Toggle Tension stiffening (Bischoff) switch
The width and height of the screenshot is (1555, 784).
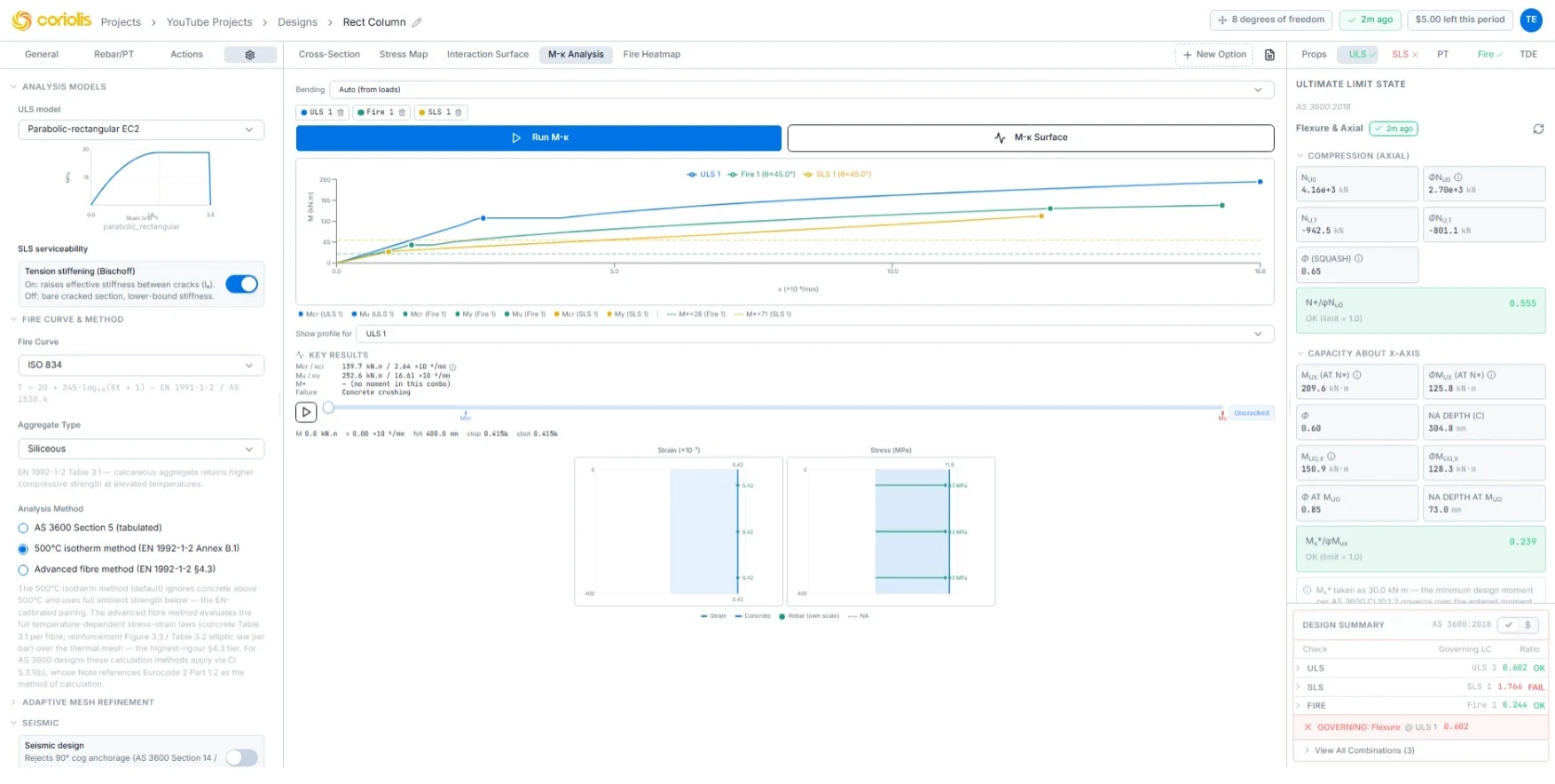241,284
